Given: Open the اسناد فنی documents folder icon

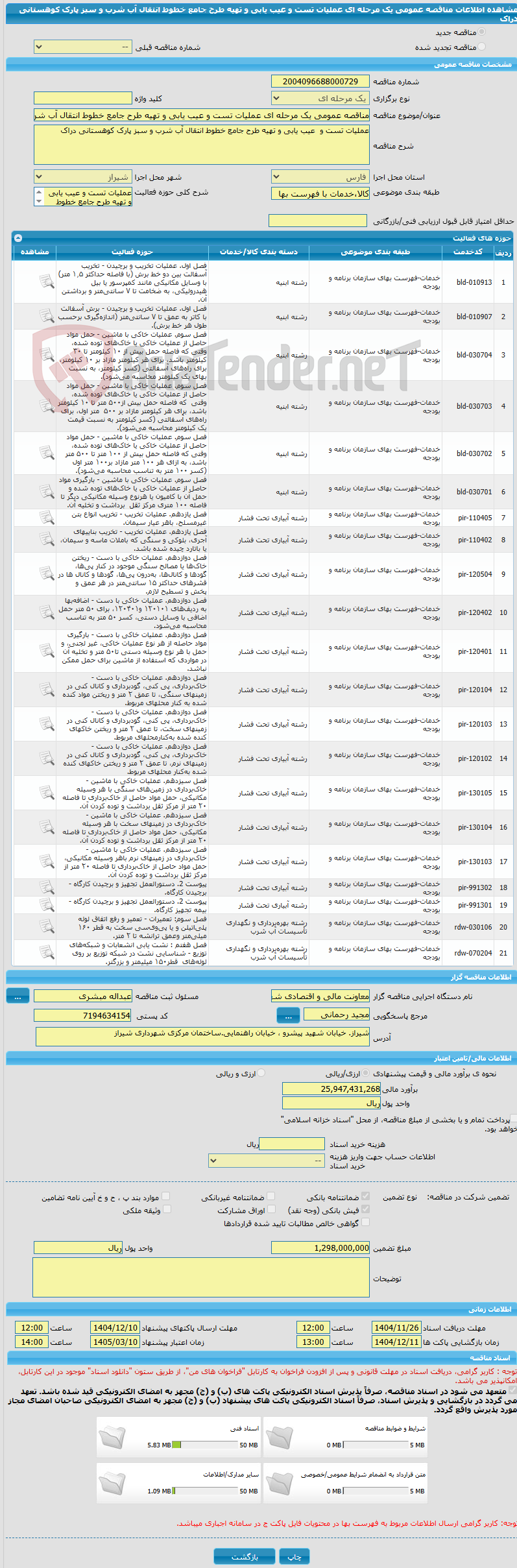Looking at the screenshot, I should click(113, 1437).
